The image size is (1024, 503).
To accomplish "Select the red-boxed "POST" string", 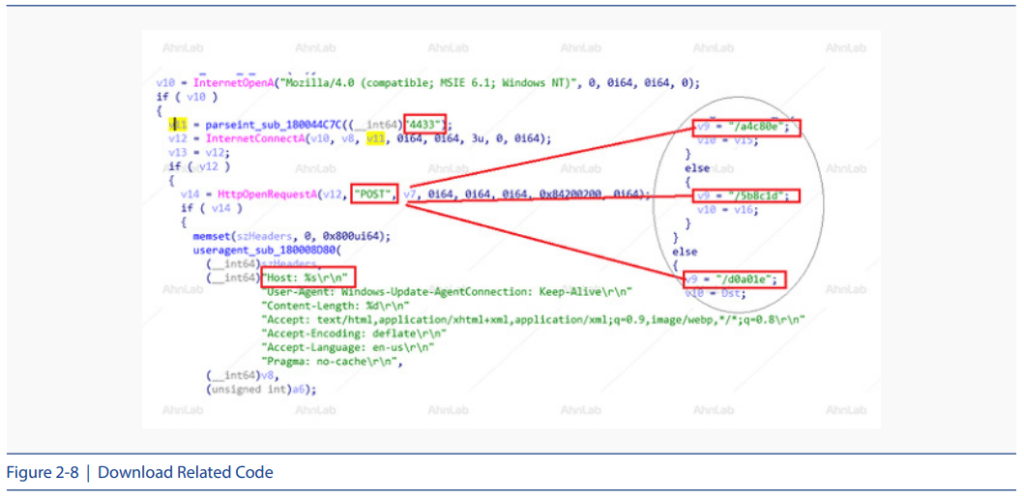I will 375,193.
